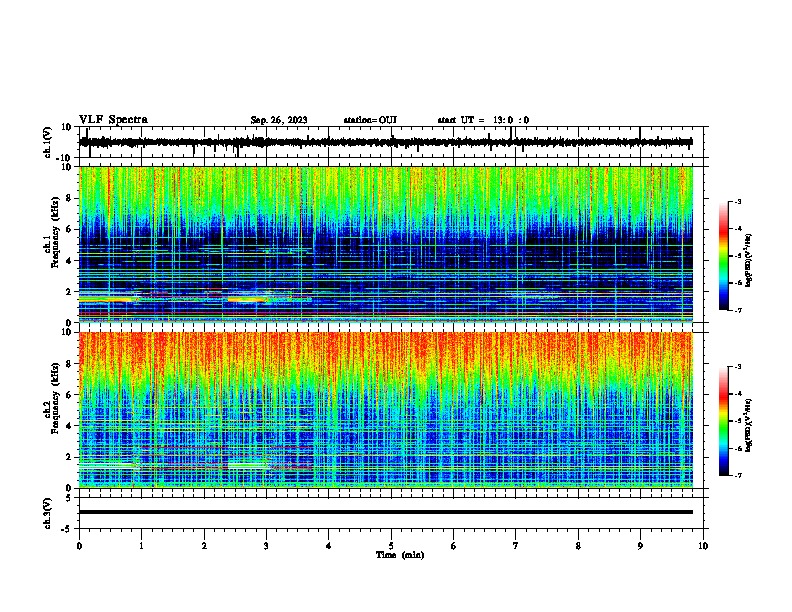Click the "ch.3(V)" axis label
Image resolution: width=792 pixels, height=612 pixels.
[48, 513]
